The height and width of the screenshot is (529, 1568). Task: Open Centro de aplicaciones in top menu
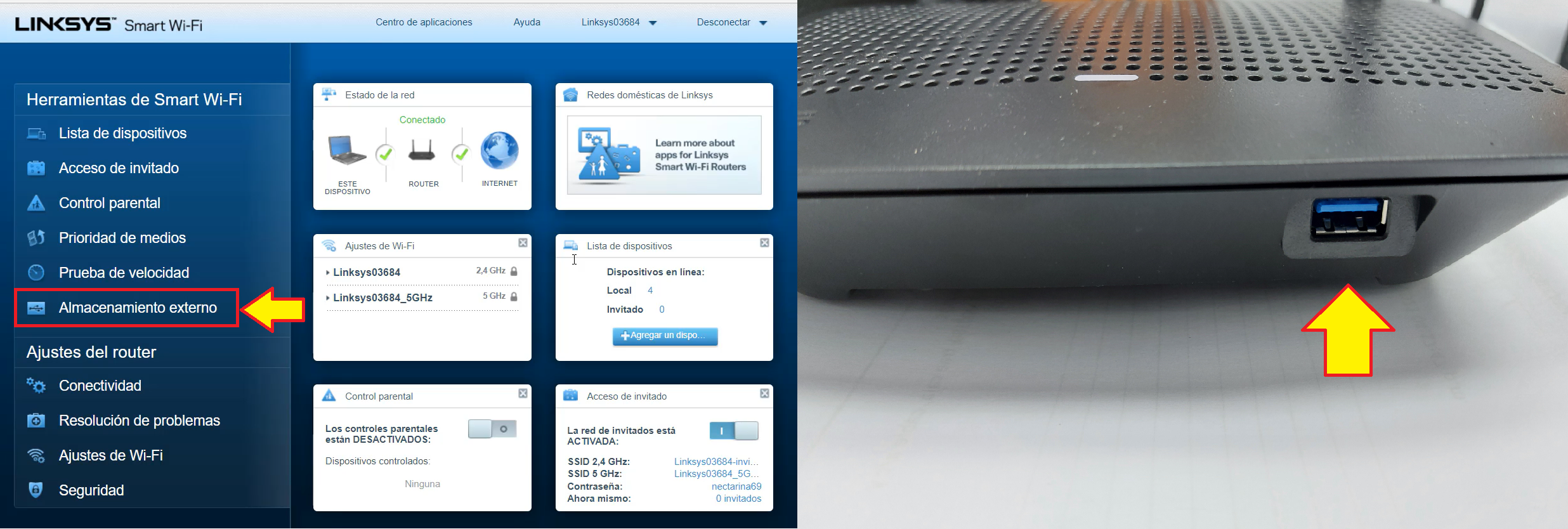(424, 22)
